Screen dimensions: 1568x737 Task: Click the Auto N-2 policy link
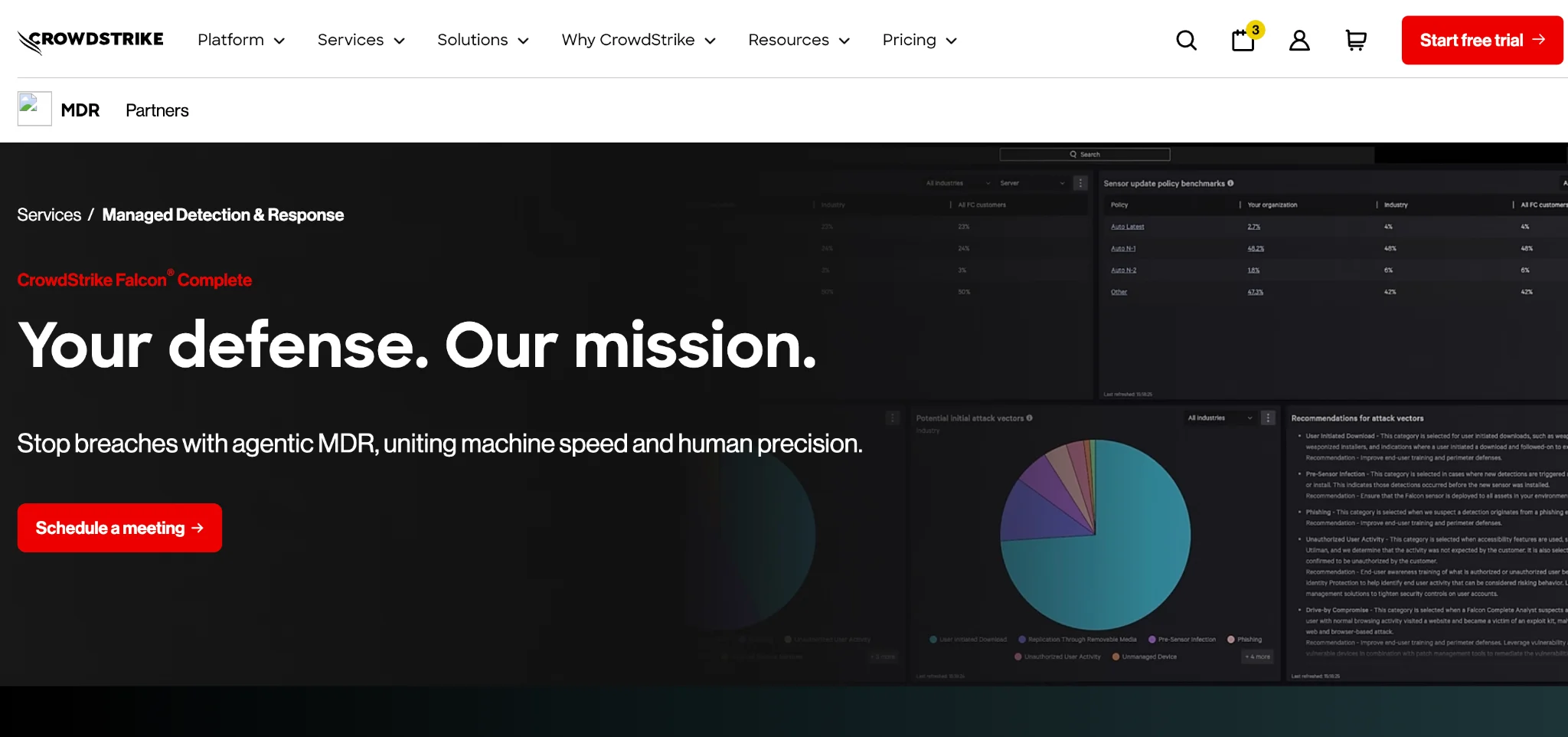[x=1123, y=270]
